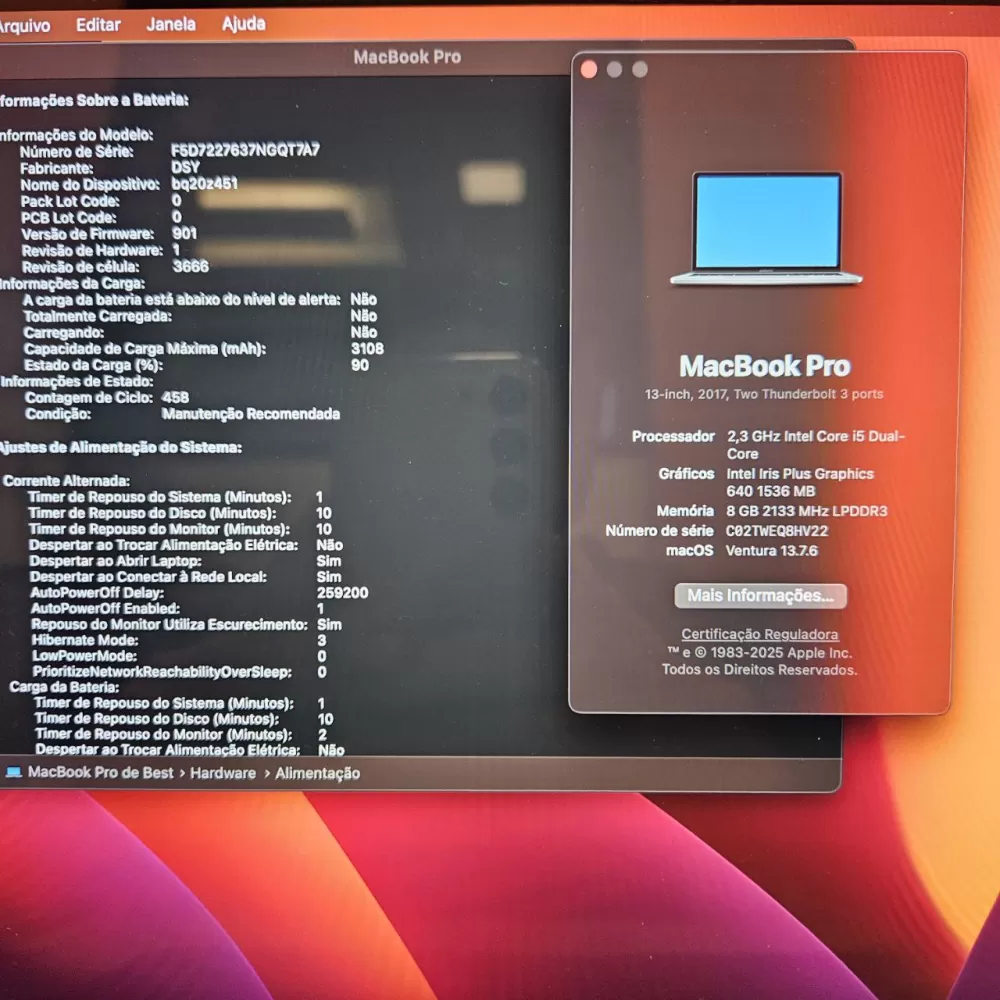Click the Repouso do Monitor Utiliza Escurecimento label

coord(169,625)
